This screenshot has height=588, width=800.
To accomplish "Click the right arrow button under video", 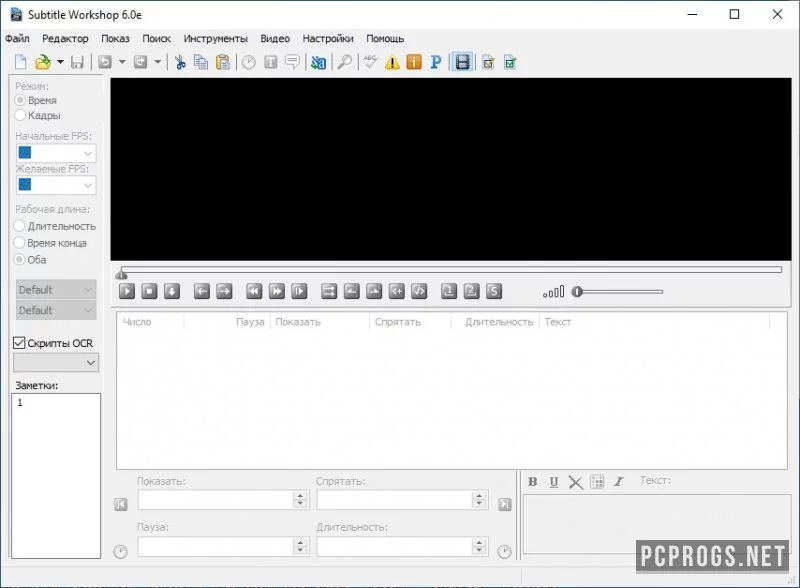I will coord(224,291).
